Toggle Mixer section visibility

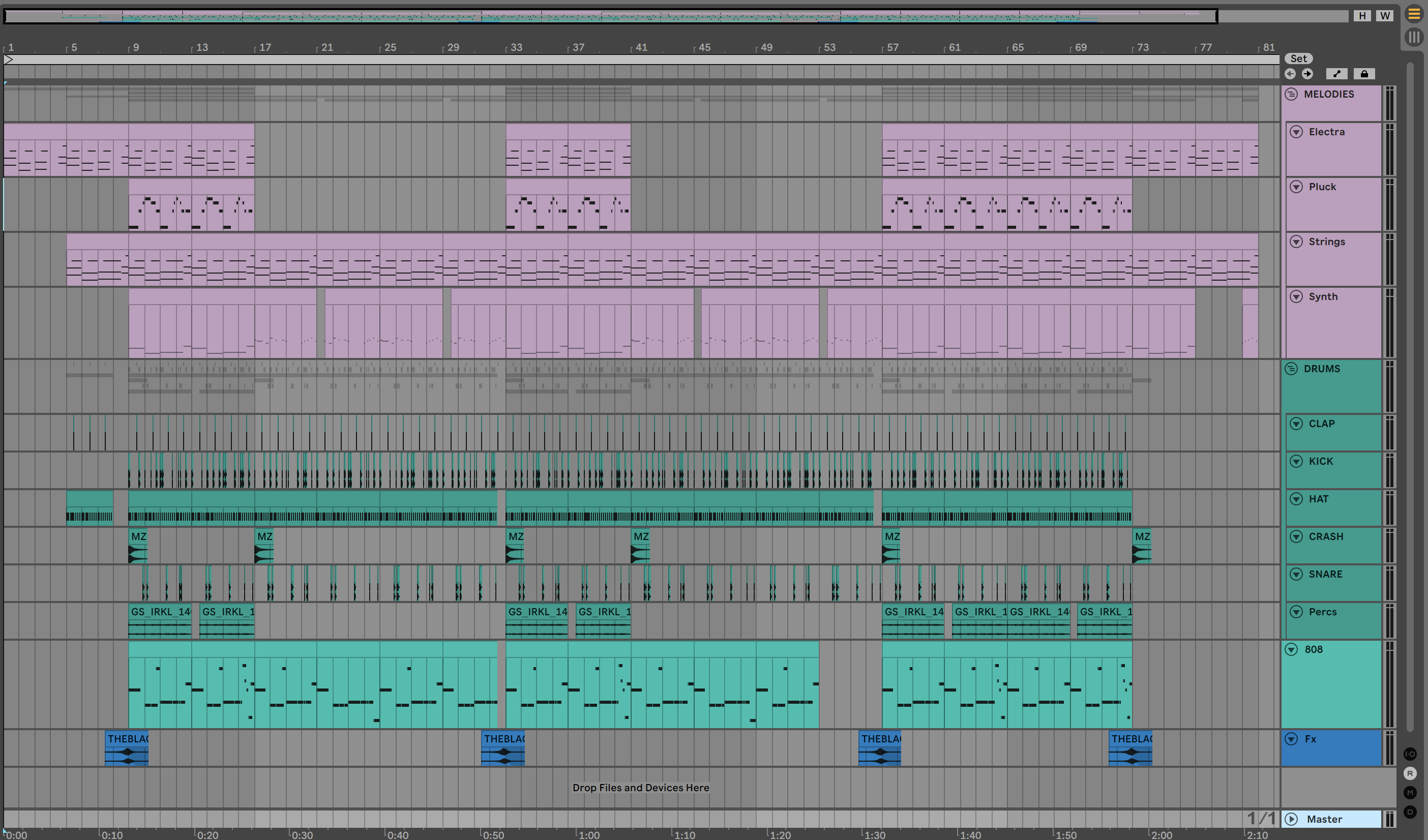[1410, 792]
